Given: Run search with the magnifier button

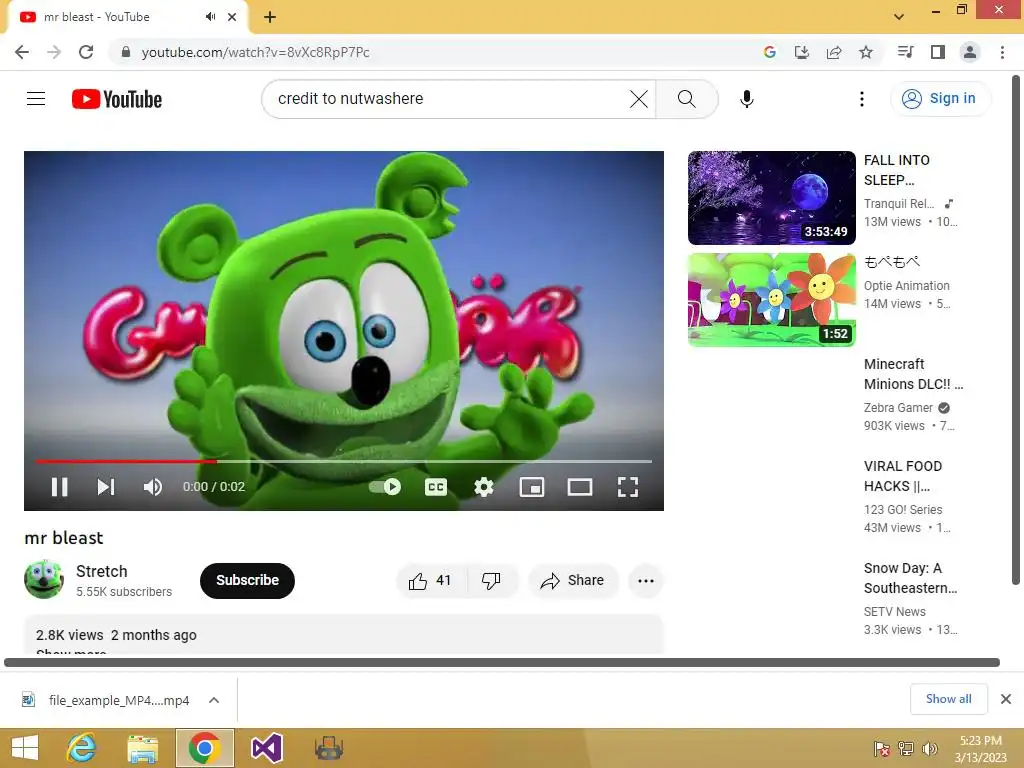Looking at the screenshot, I should point(686,99).
